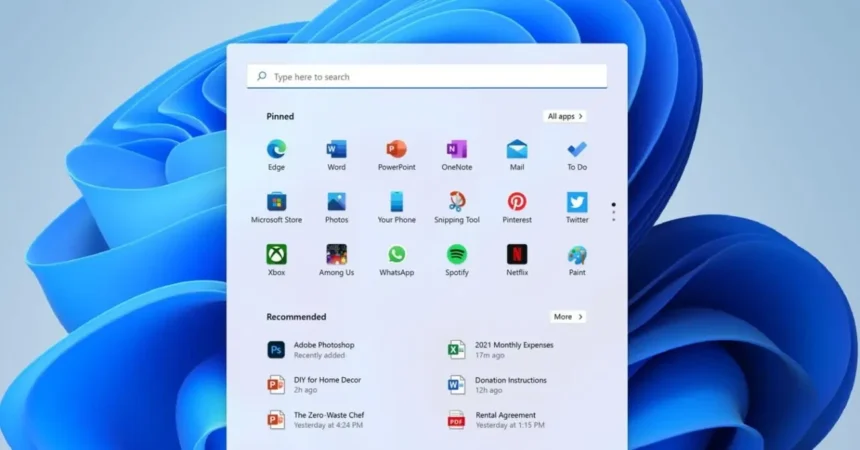Launch the Photos app
The image size is (860, 450).
tap(336, 207)
